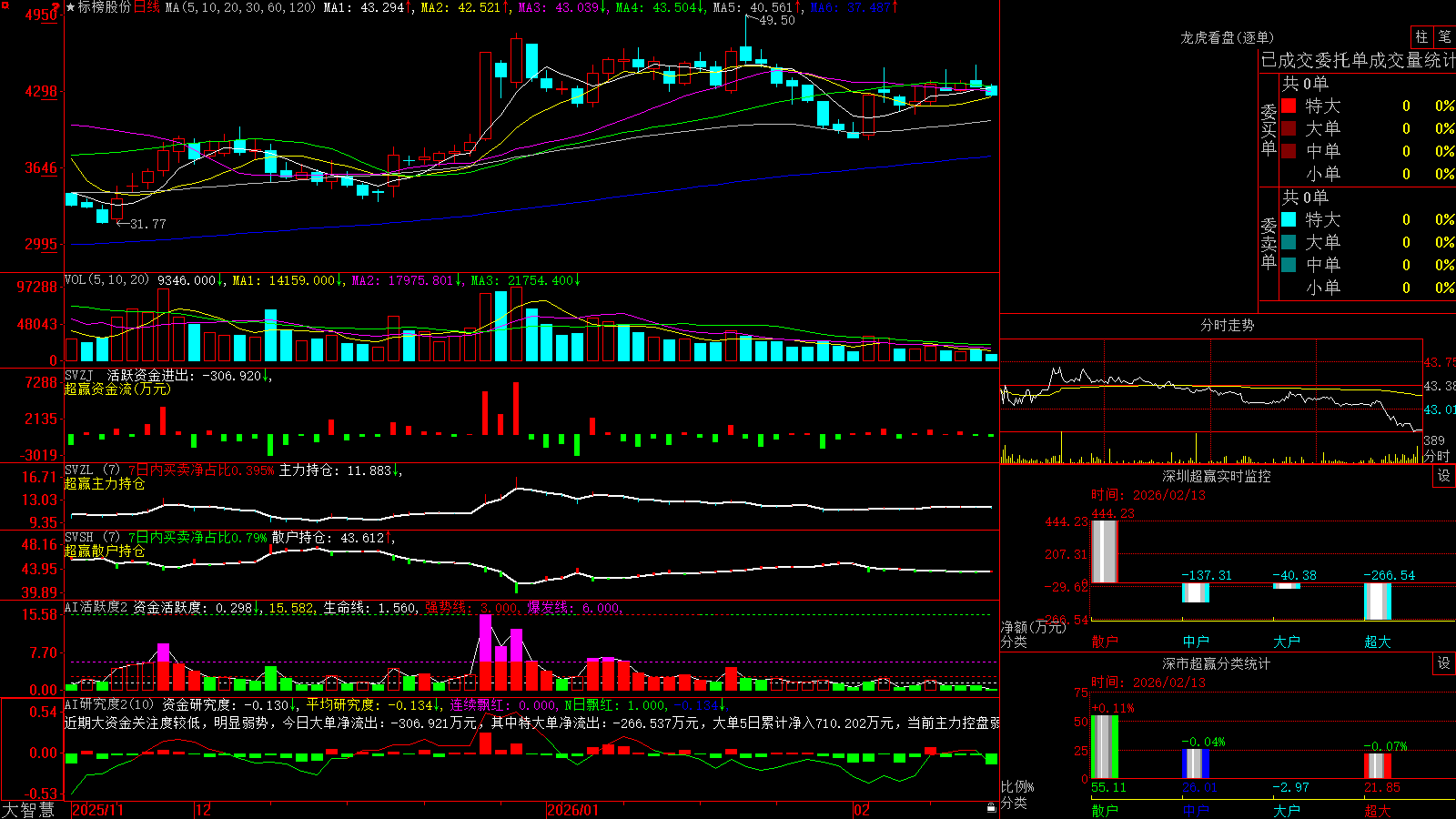Click the AI活跃度2 indicator label
This screenshot has width=1456, height=819.
tap(96, 607)
